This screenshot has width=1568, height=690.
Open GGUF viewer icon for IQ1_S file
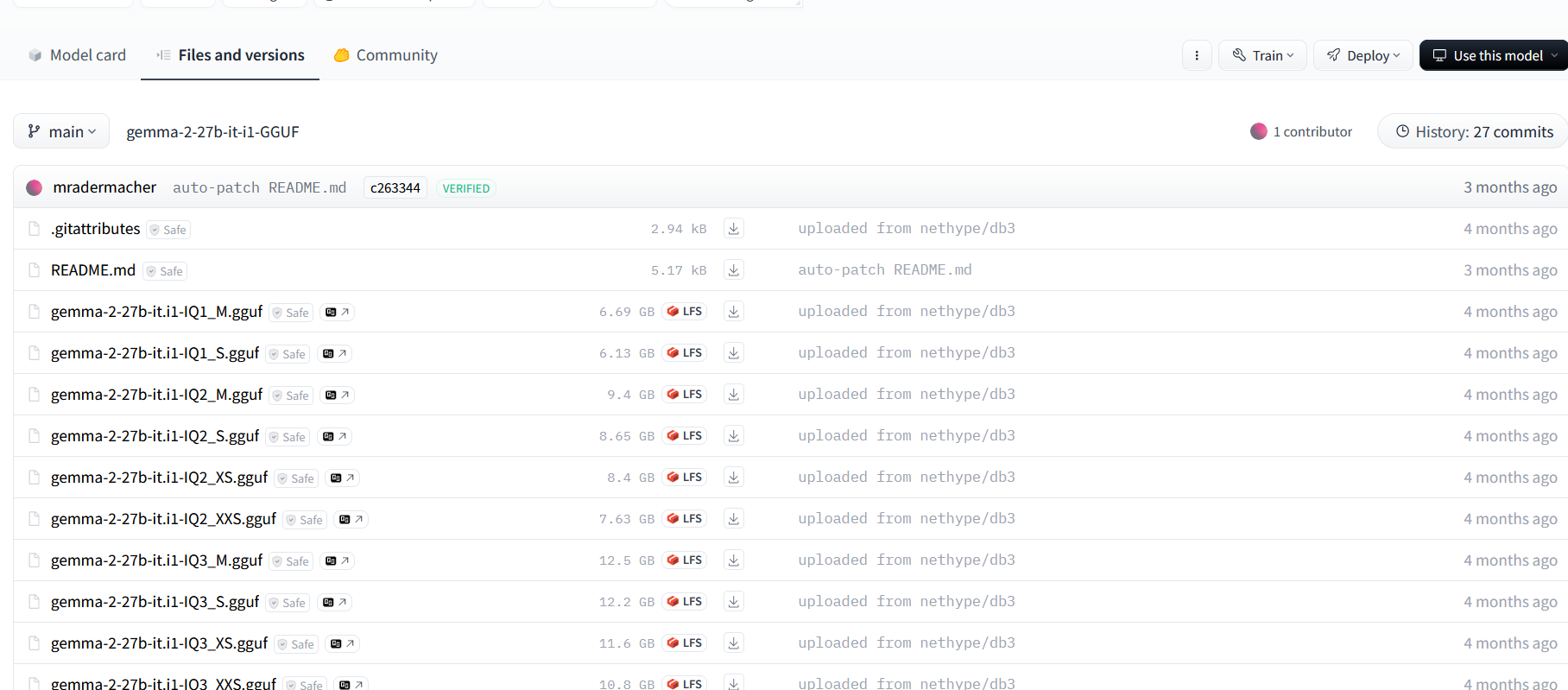coord(334,353)
